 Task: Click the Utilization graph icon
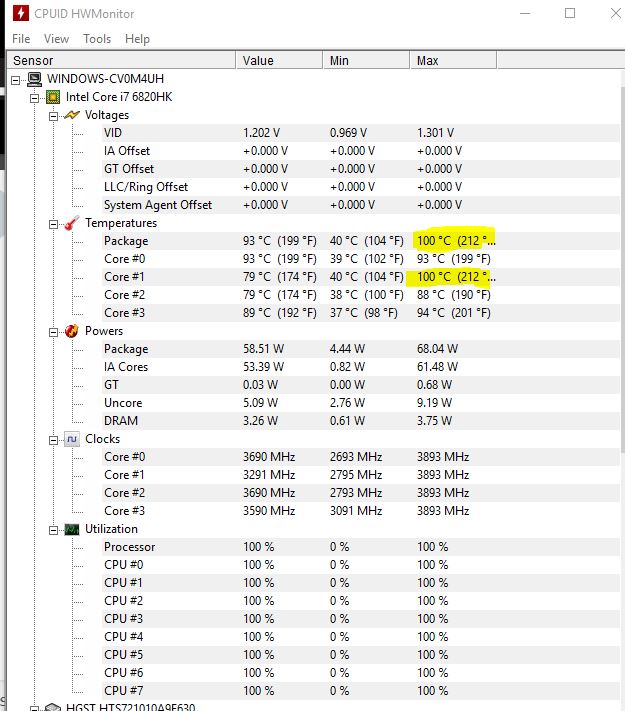point(72,529)
